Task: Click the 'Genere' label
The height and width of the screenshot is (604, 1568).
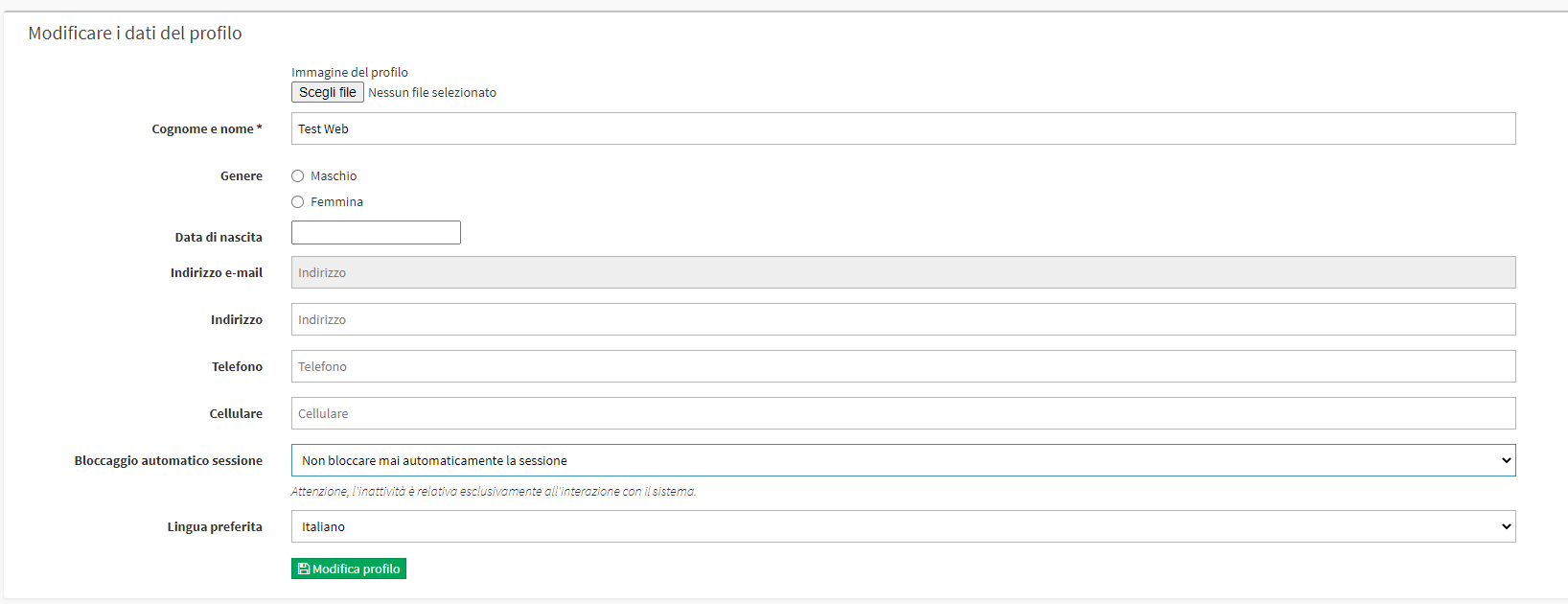Action: [242, 176]
